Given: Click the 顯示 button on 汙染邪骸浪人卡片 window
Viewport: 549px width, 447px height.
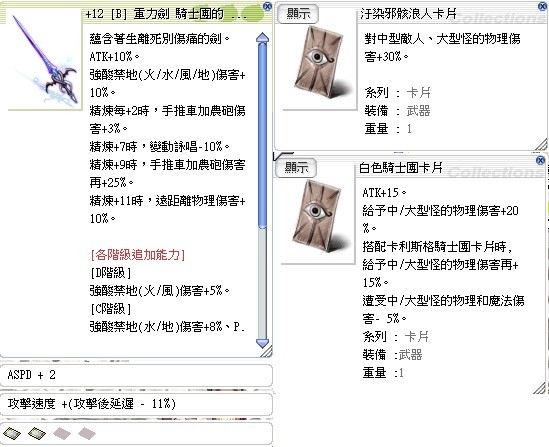Looking at the screenshot, I should pyautogui.click(x=298, y=14).
